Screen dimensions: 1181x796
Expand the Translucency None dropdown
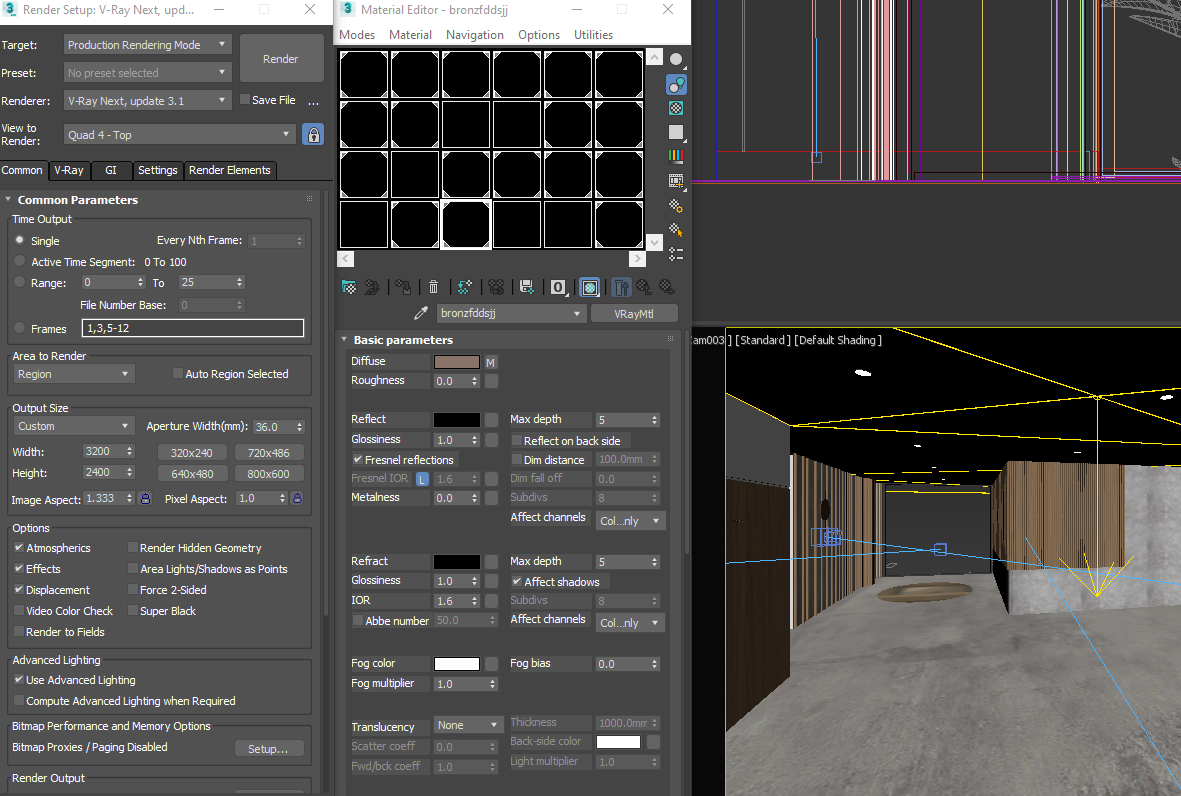click(x=468, y=725)
